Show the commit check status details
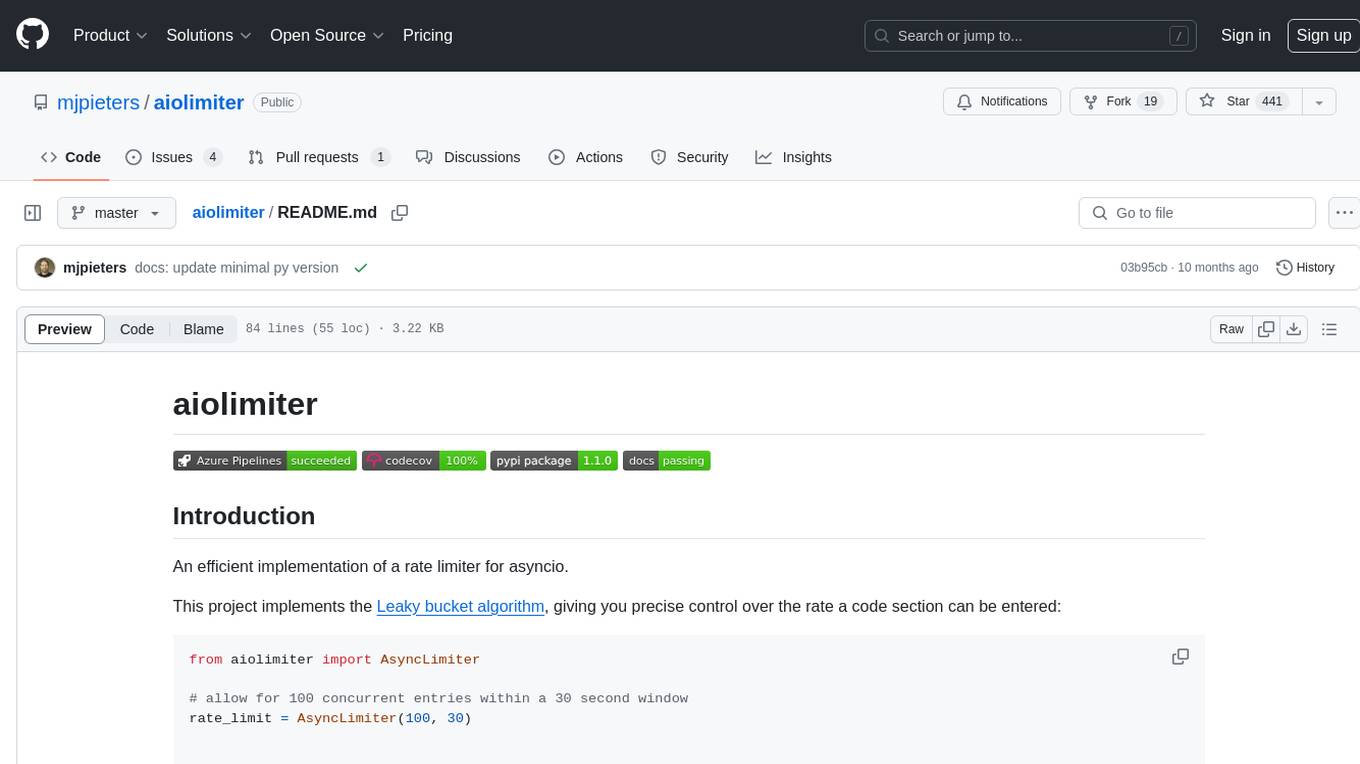 (361, 268)
